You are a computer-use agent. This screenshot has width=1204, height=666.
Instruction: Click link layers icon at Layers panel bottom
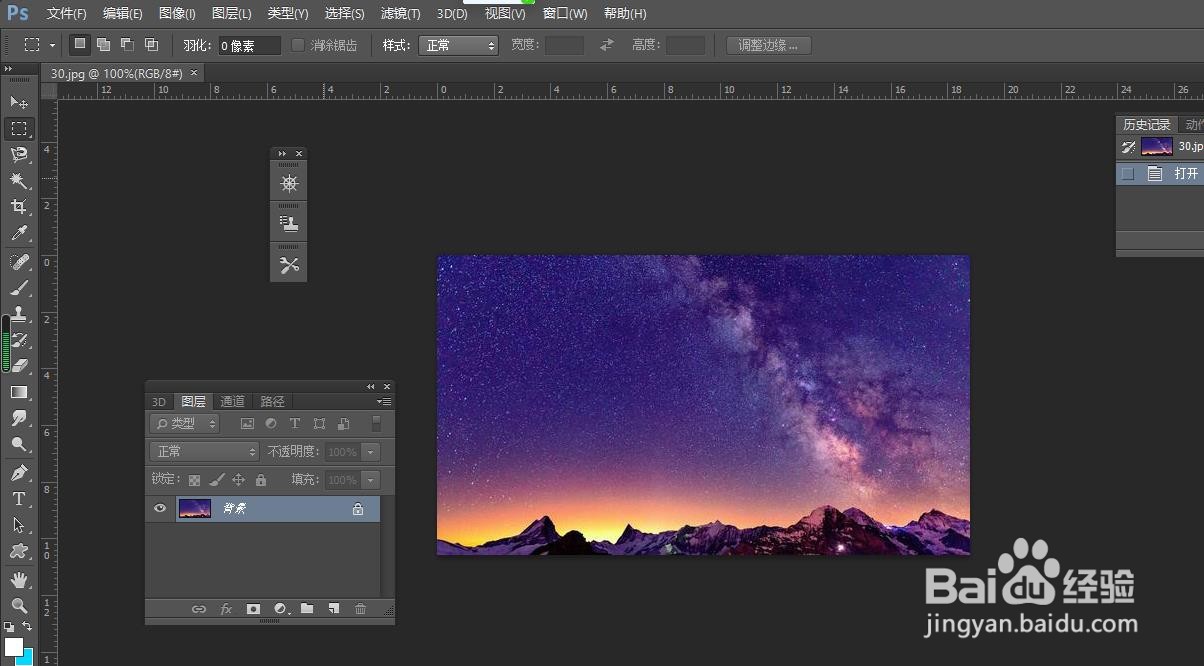point(199,609)
